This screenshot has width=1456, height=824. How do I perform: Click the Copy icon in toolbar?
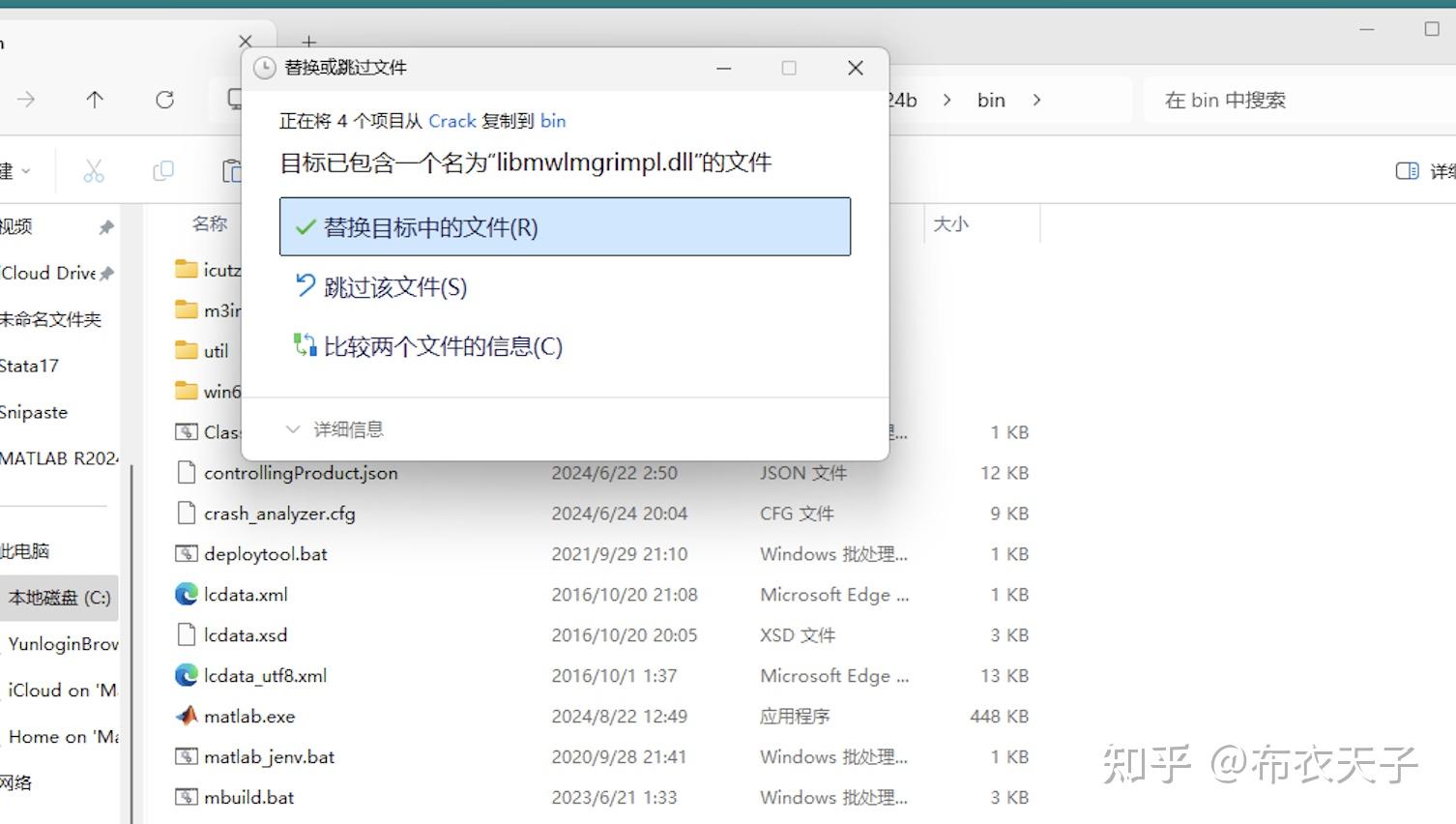pyautogui.click(x=162, y=170)
